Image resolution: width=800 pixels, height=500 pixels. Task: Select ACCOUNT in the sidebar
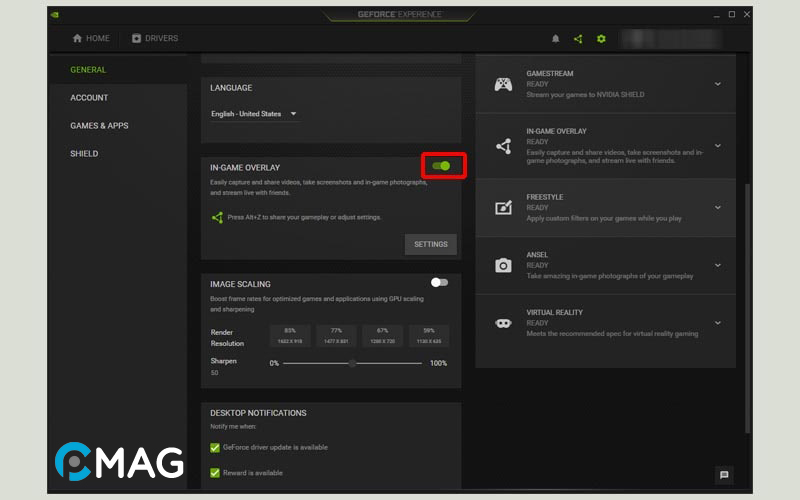coord(89,98)
